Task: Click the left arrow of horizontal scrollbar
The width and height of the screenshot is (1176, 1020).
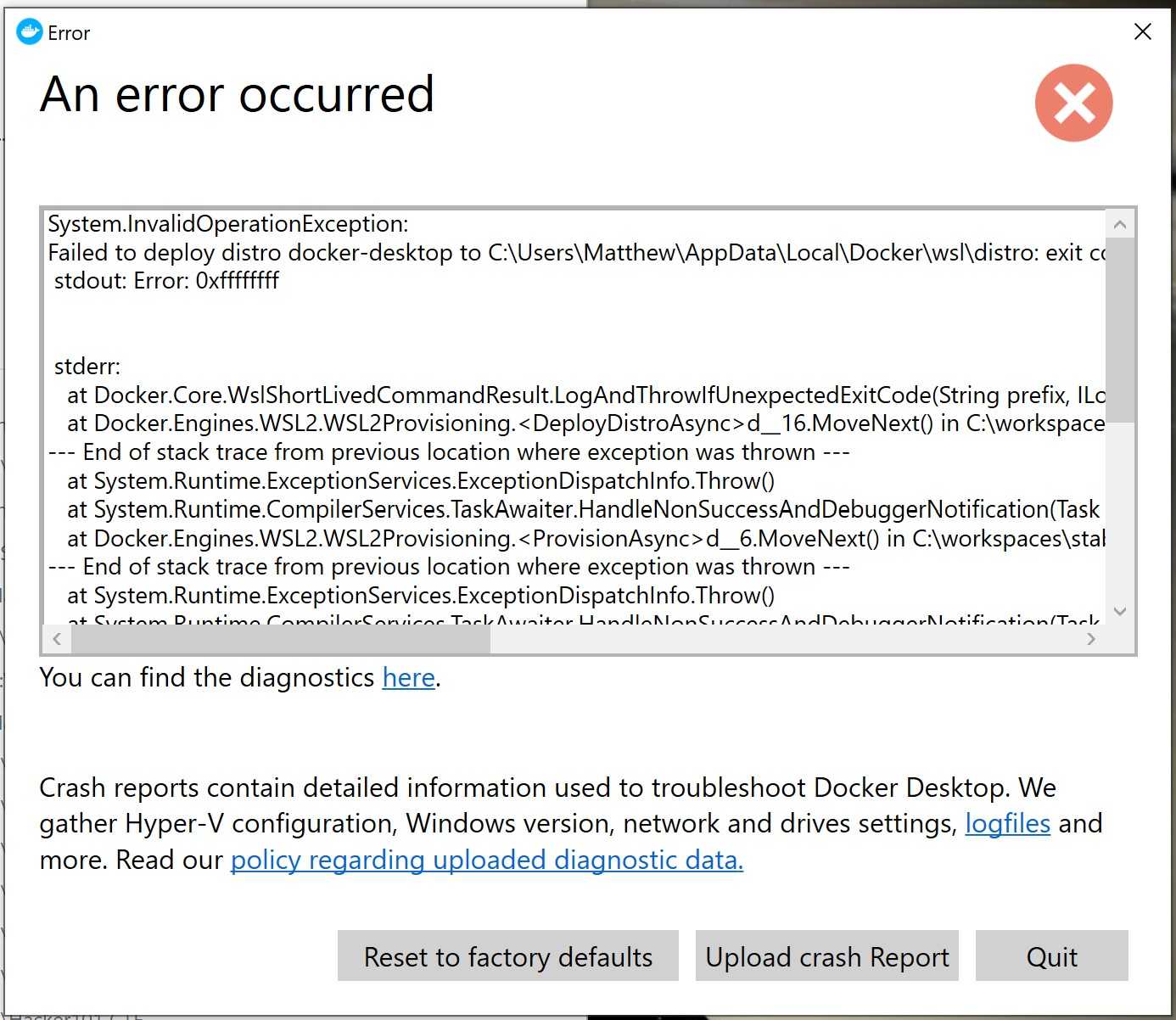Action: pyautogui.click(x=57, y=639)
